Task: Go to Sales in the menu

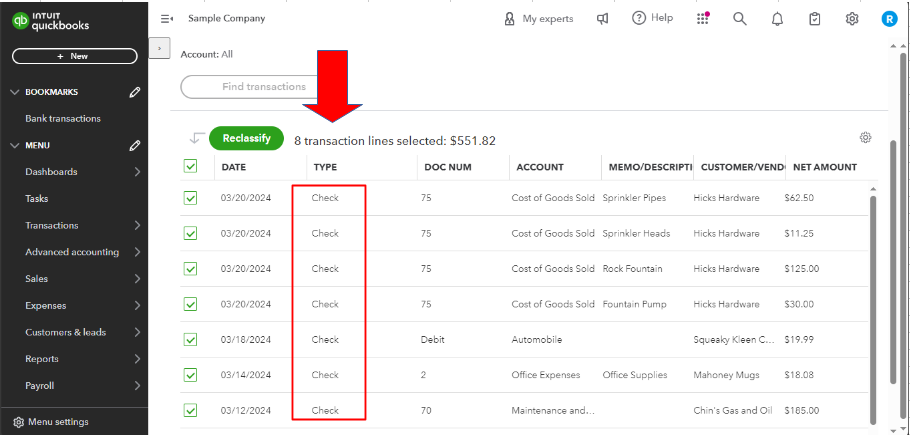Action: [x=37, y=278]
